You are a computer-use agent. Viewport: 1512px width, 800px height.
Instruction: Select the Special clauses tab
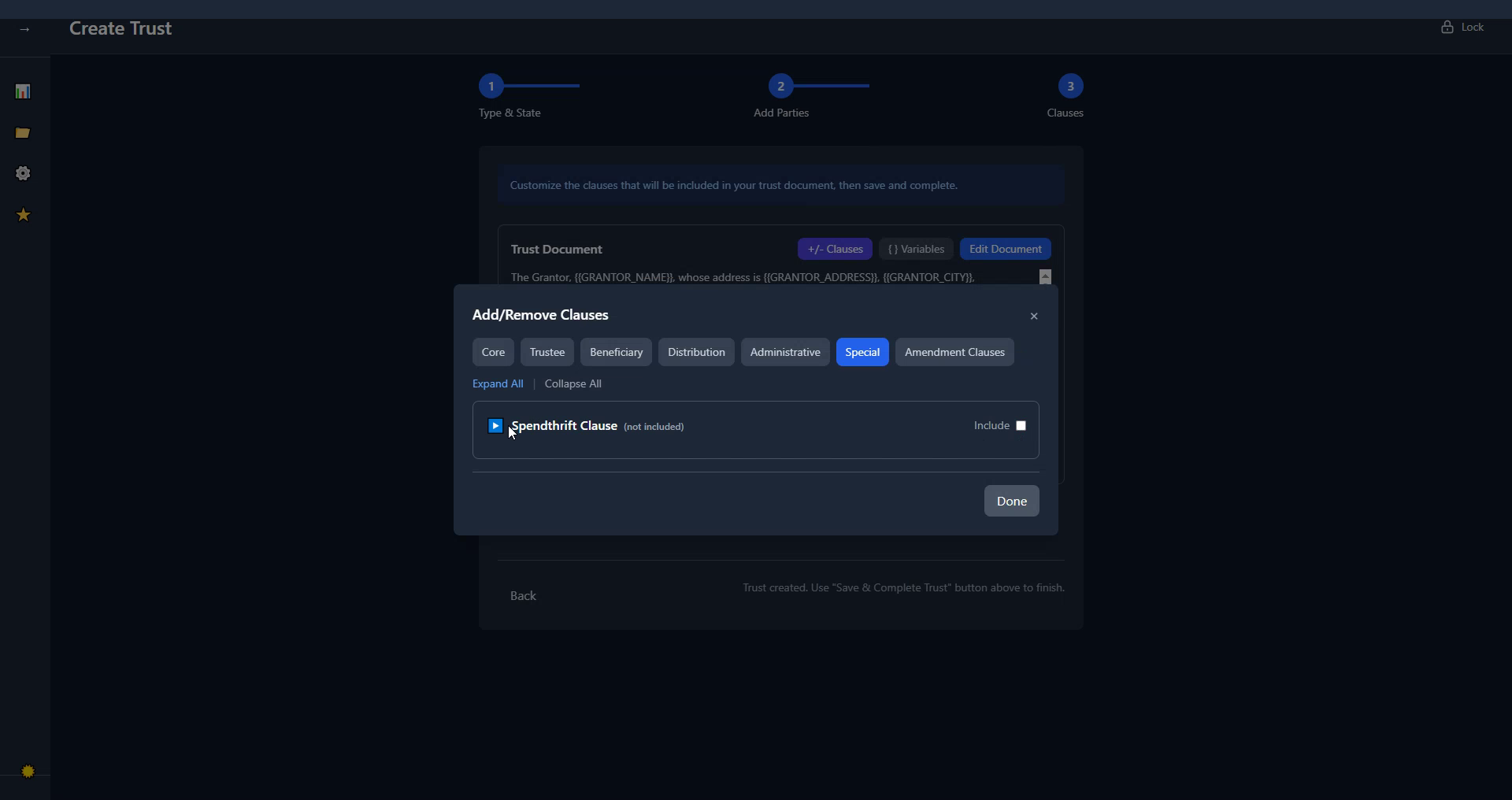coord(862,352)
